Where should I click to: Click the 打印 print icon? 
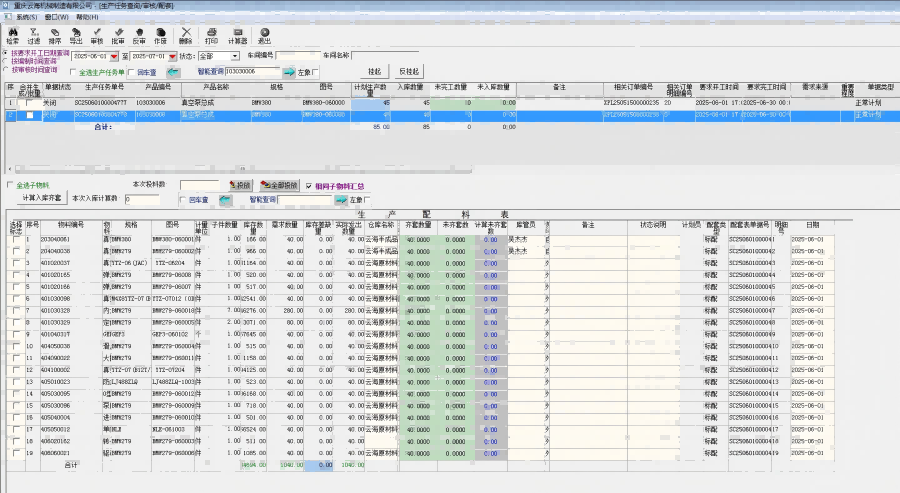click(x=211, y=35)
